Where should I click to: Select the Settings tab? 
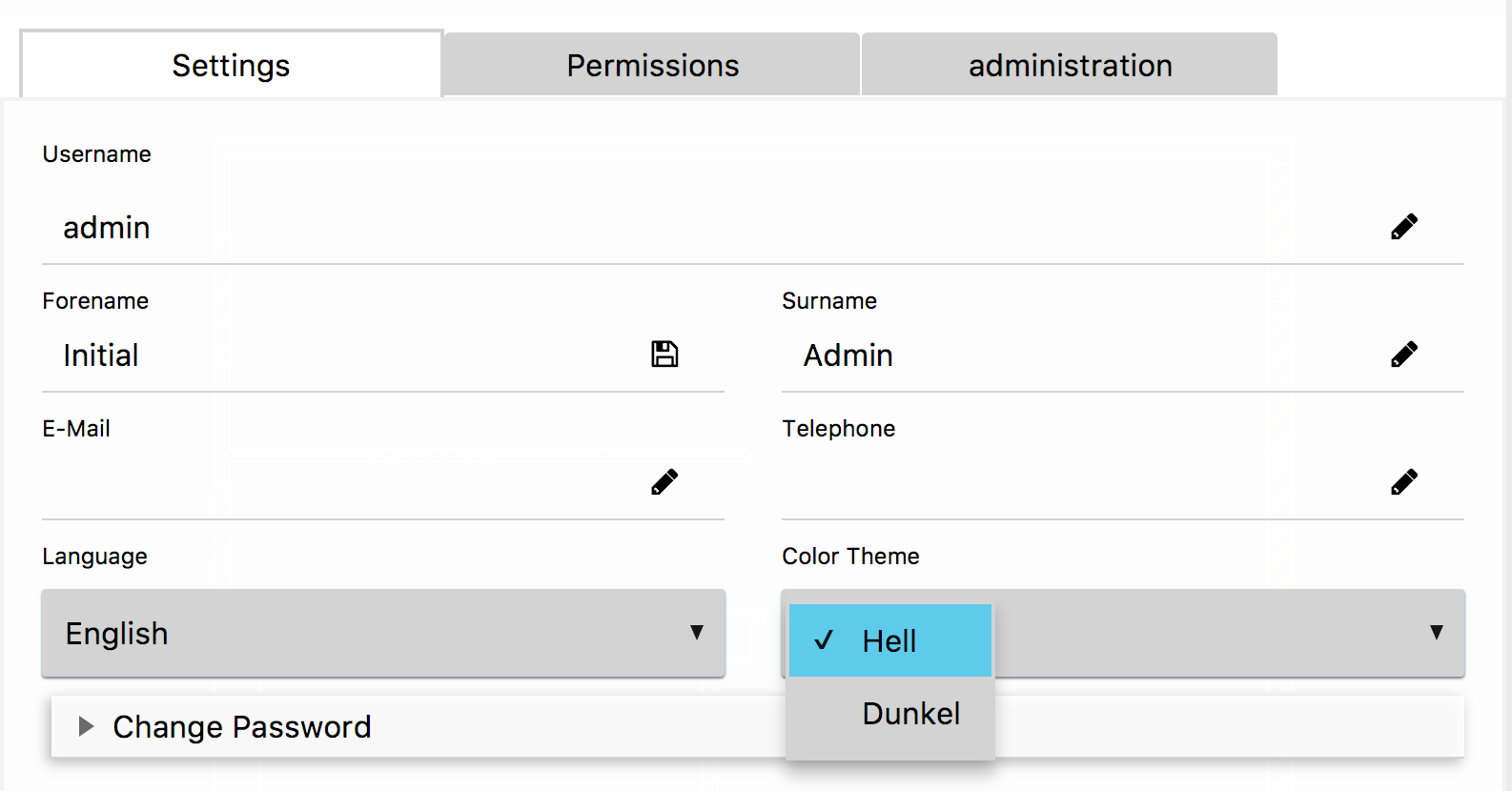click(x=231, y=65)
